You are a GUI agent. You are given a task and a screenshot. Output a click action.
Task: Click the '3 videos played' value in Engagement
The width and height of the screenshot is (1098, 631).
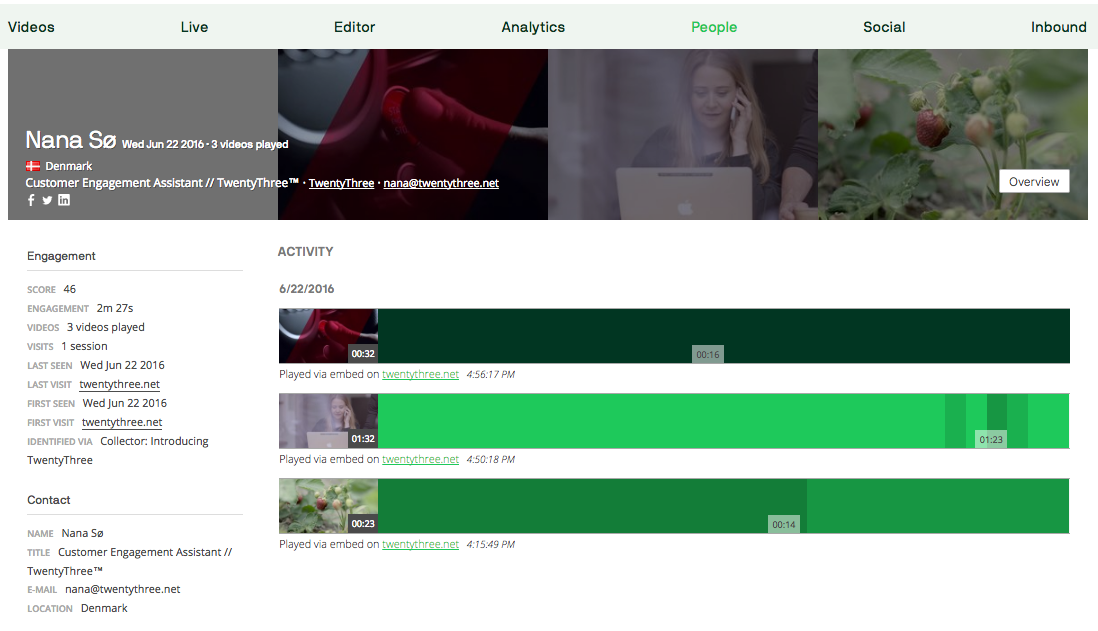click(x=106, y=327)
